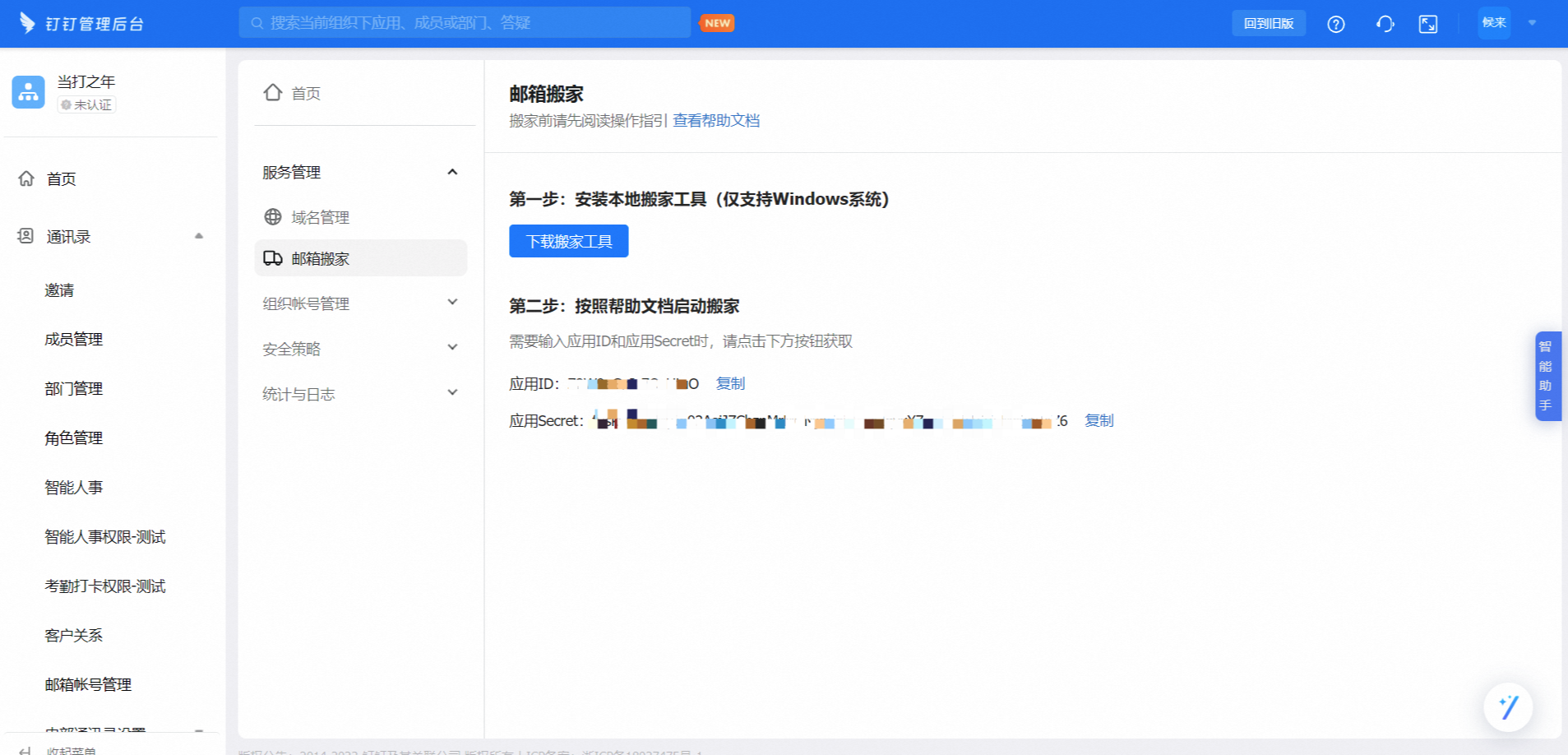Click the 统计与日志 section label
This screenshot has width=1568, height=755.
point(298,394)
